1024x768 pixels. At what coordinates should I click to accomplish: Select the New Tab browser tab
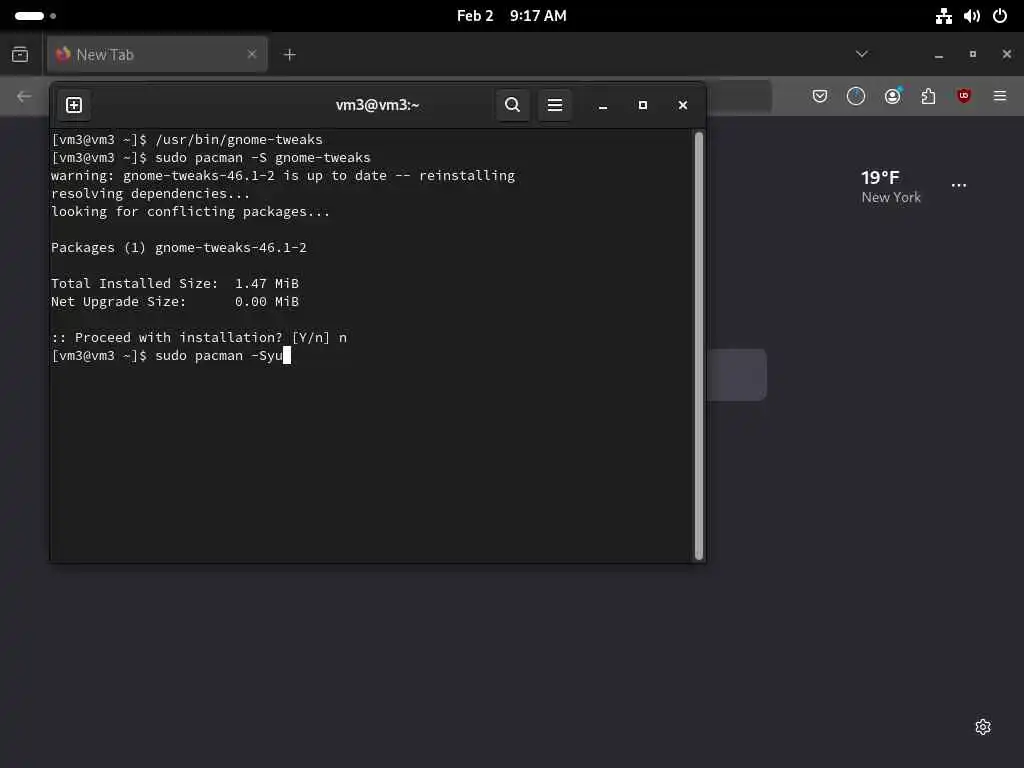157,54
